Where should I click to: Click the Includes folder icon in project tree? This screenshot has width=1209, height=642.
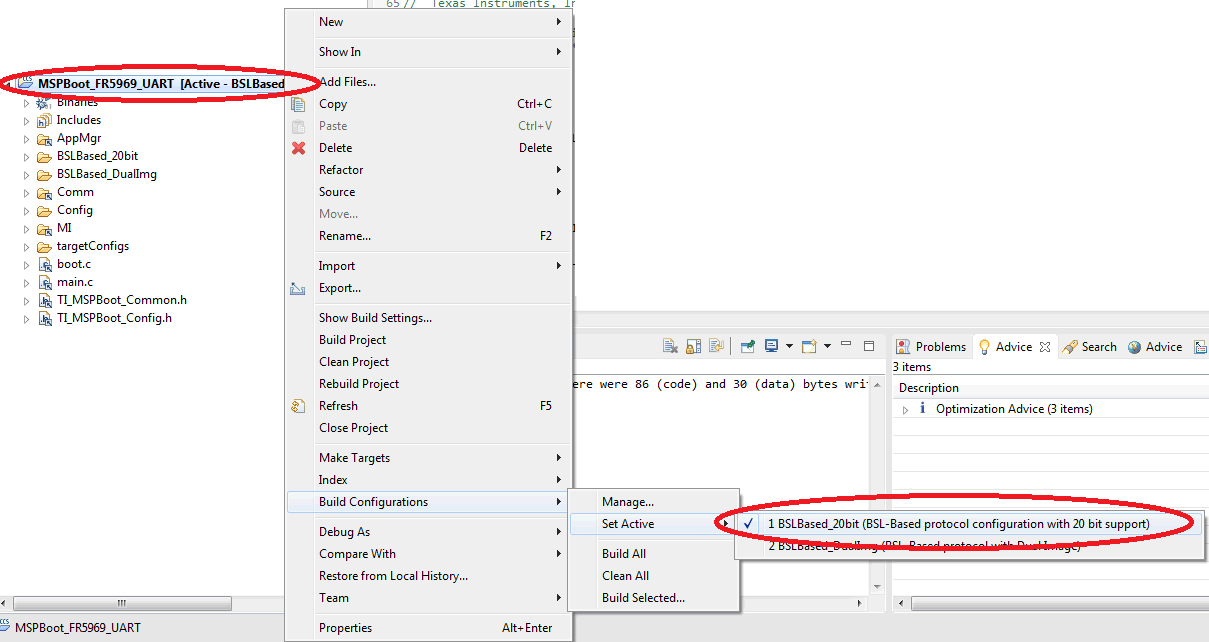coord(44,120)
